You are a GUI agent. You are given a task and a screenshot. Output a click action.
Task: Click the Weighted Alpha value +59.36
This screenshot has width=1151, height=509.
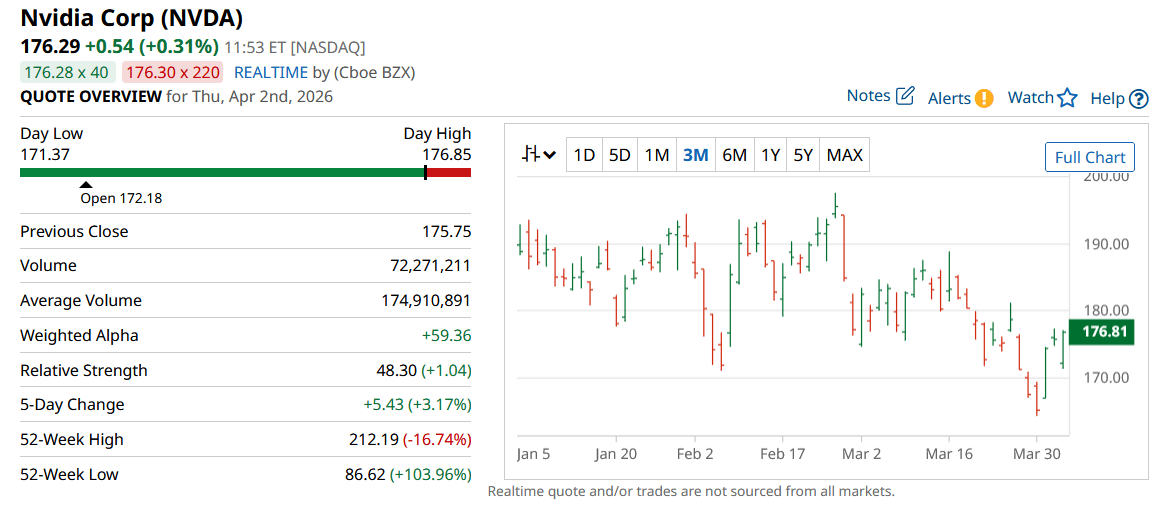coord(446,336)
